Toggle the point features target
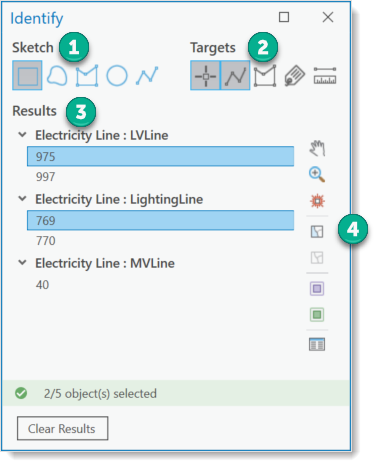Image resolution: width=374 pixels, height=461 pixels. [205, 75]
